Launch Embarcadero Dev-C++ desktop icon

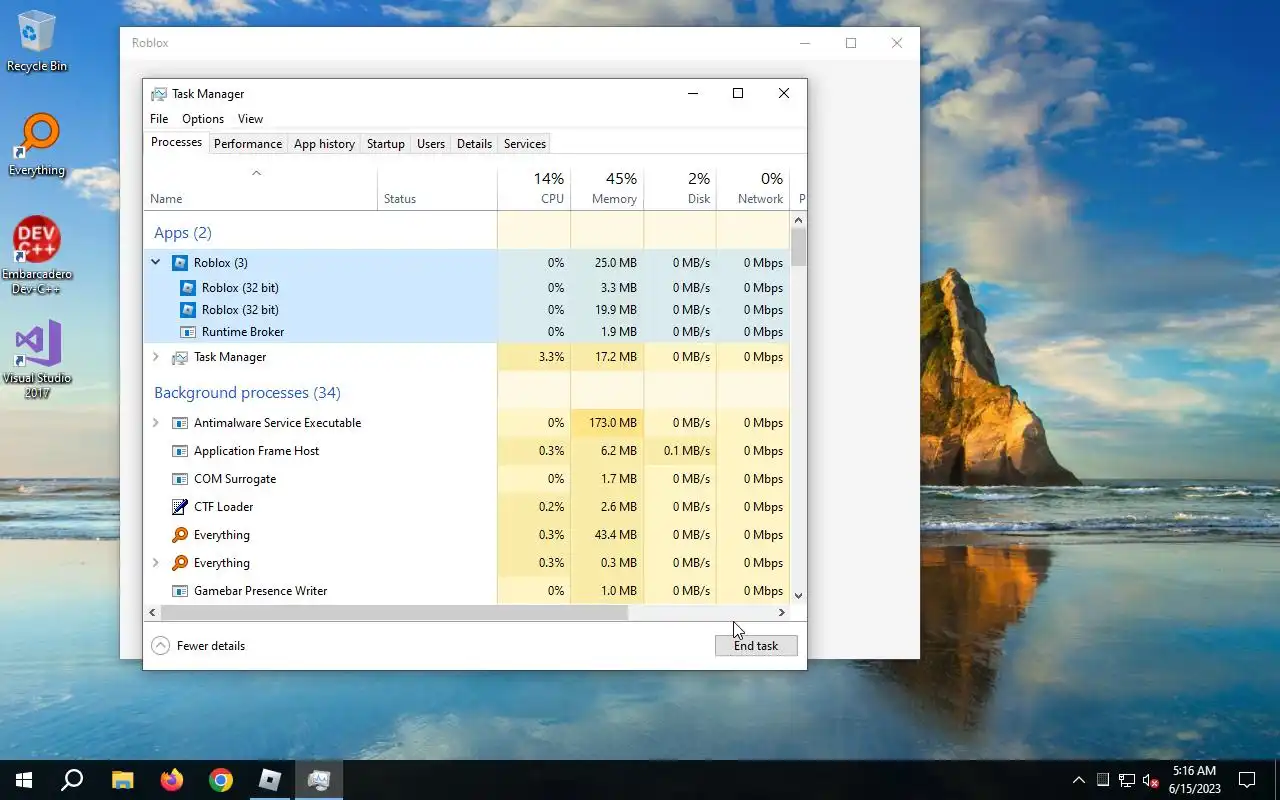pos(37,255)
